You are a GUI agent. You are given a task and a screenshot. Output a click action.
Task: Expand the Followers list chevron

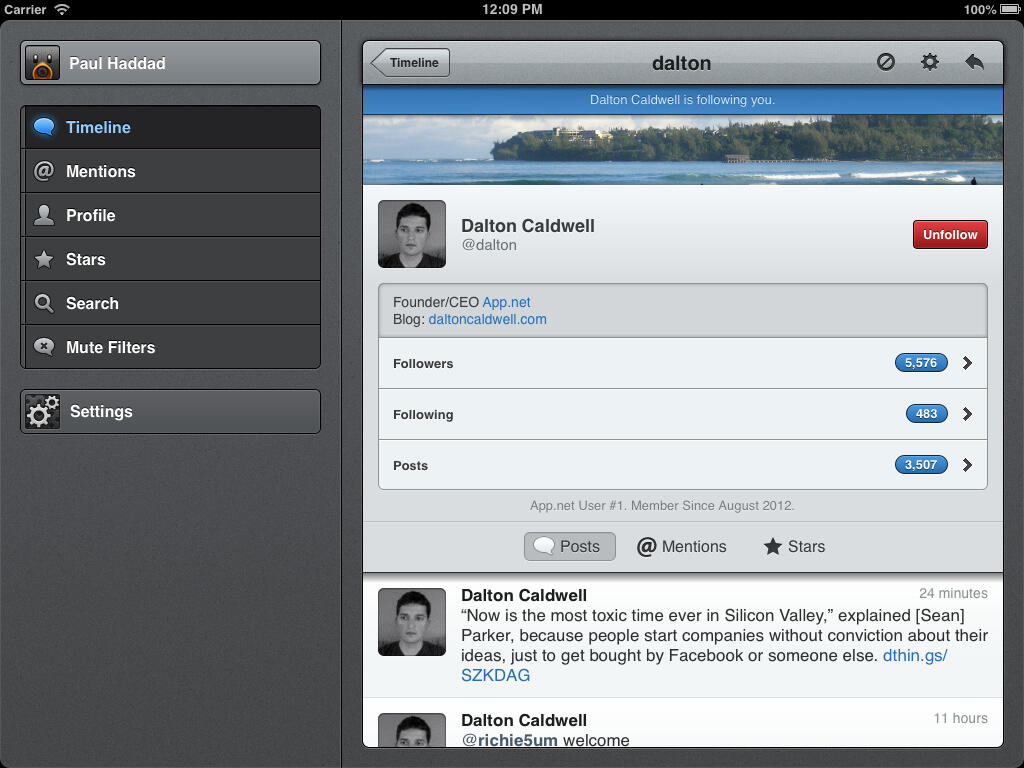click(x=968, y=363)
